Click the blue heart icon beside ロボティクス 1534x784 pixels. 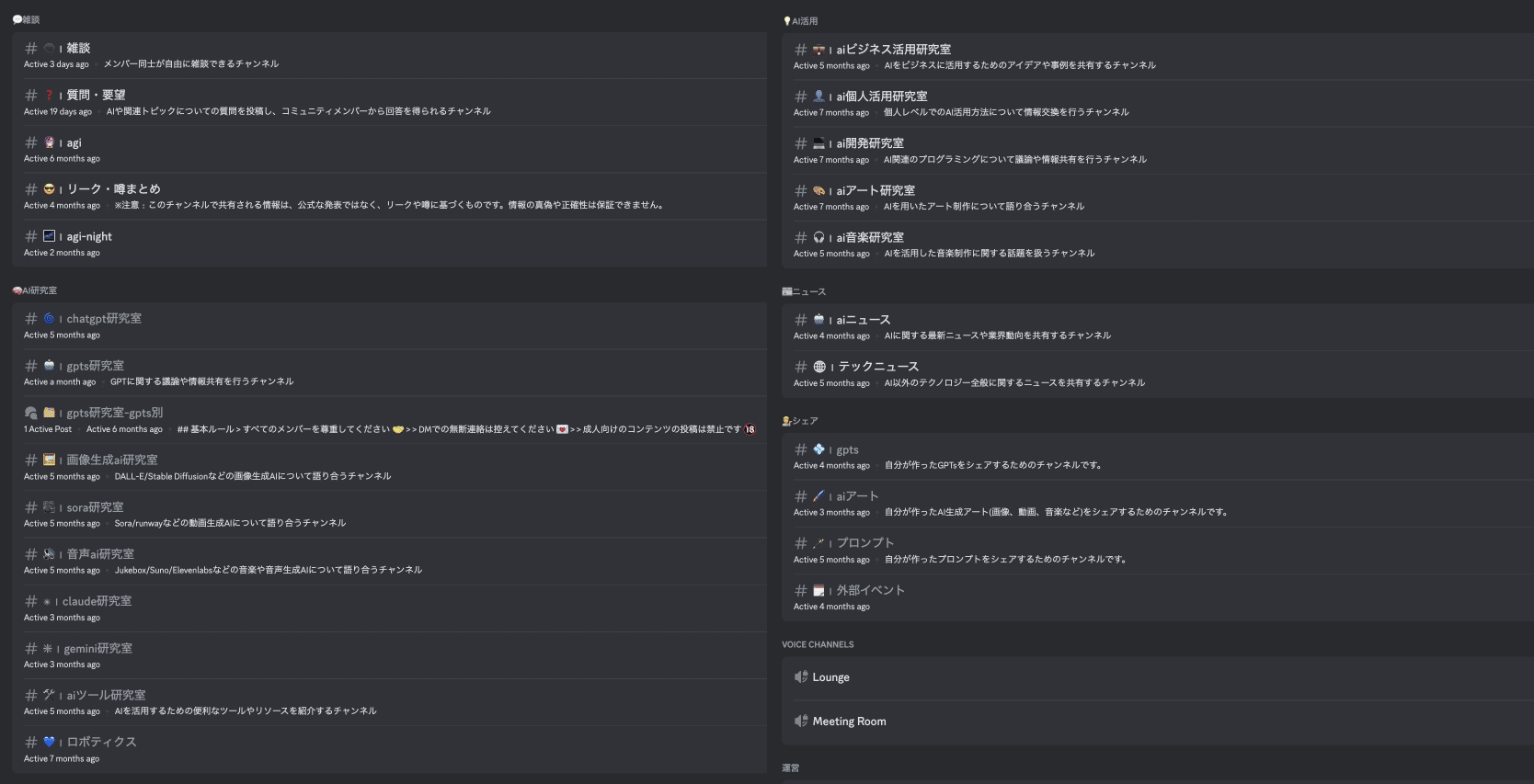(x=50, y=742)
